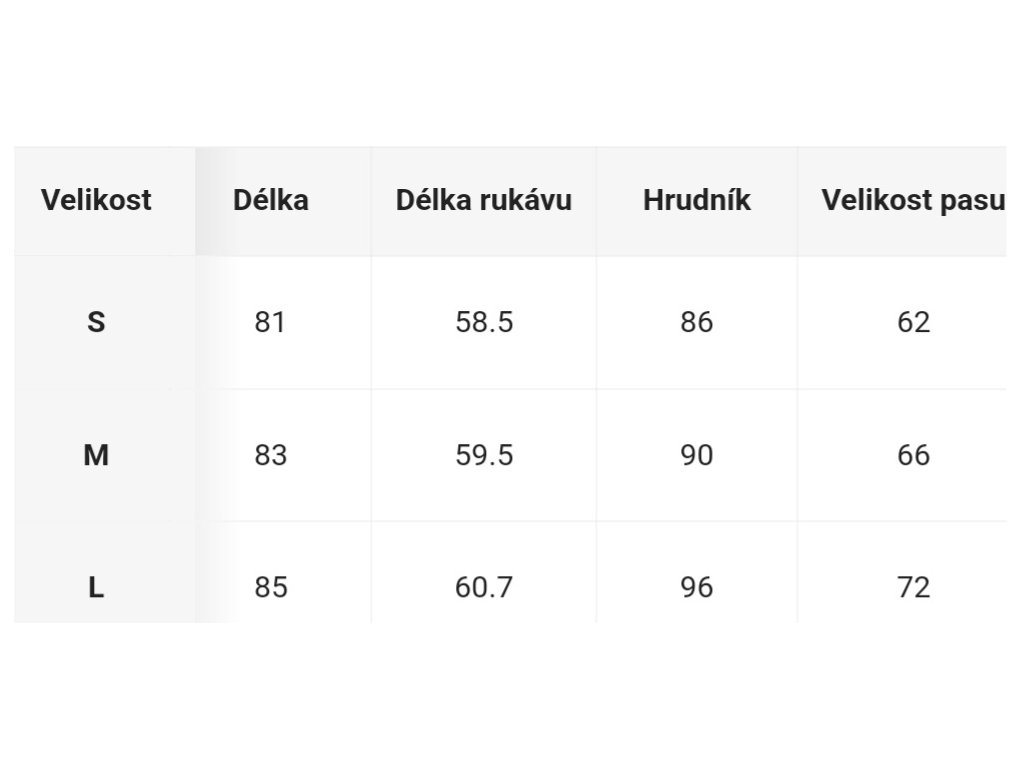Image resolution: width=1024 pixels, height=768 pixels.
Task: Select size M row label
Action: (96, 455)
